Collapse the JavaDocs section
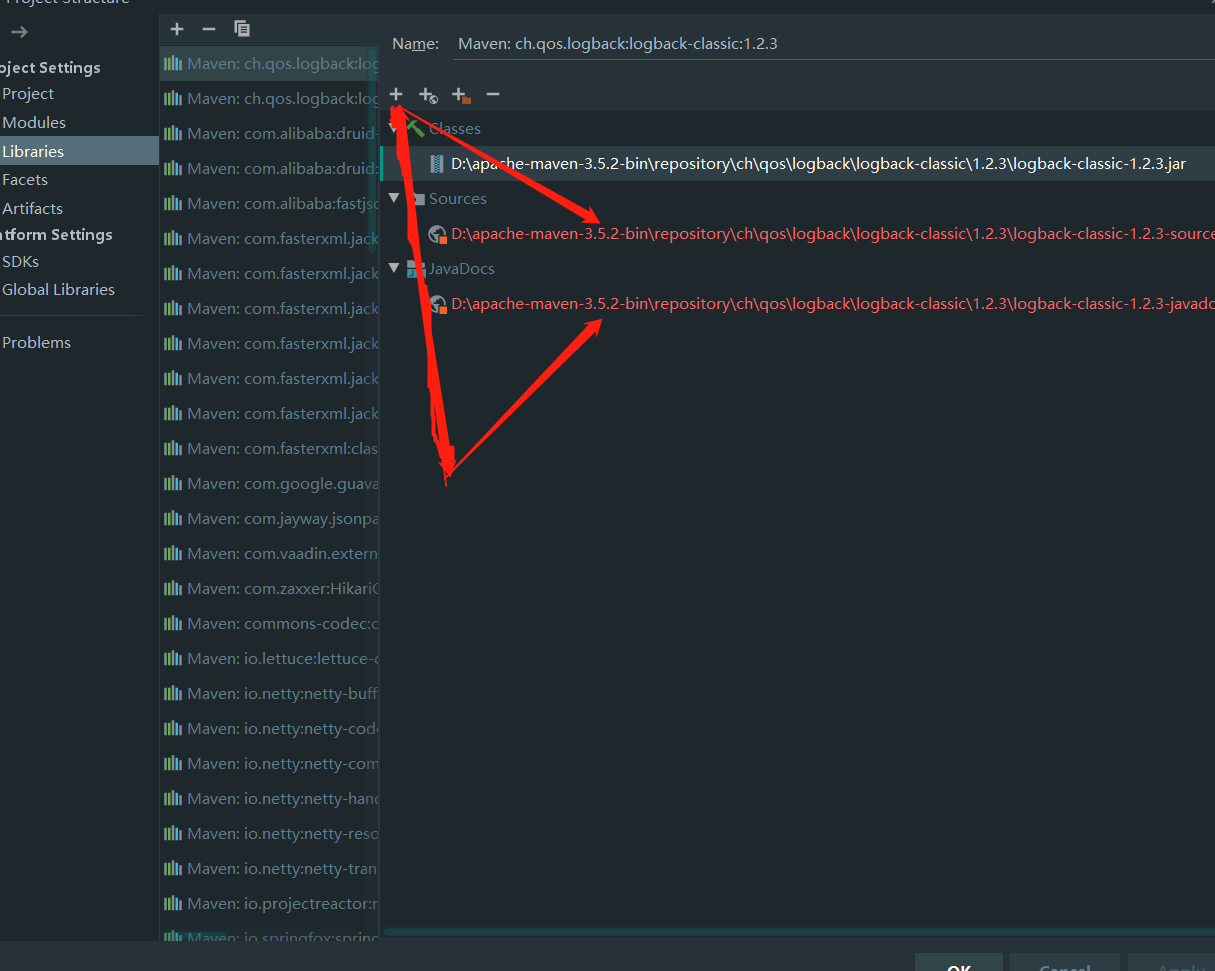The image size is (1215, 971). point(393,268)
